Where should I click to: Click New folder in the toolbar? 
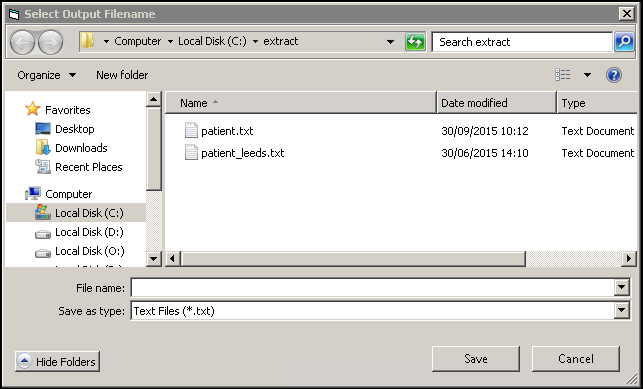[x=122, y=75]
